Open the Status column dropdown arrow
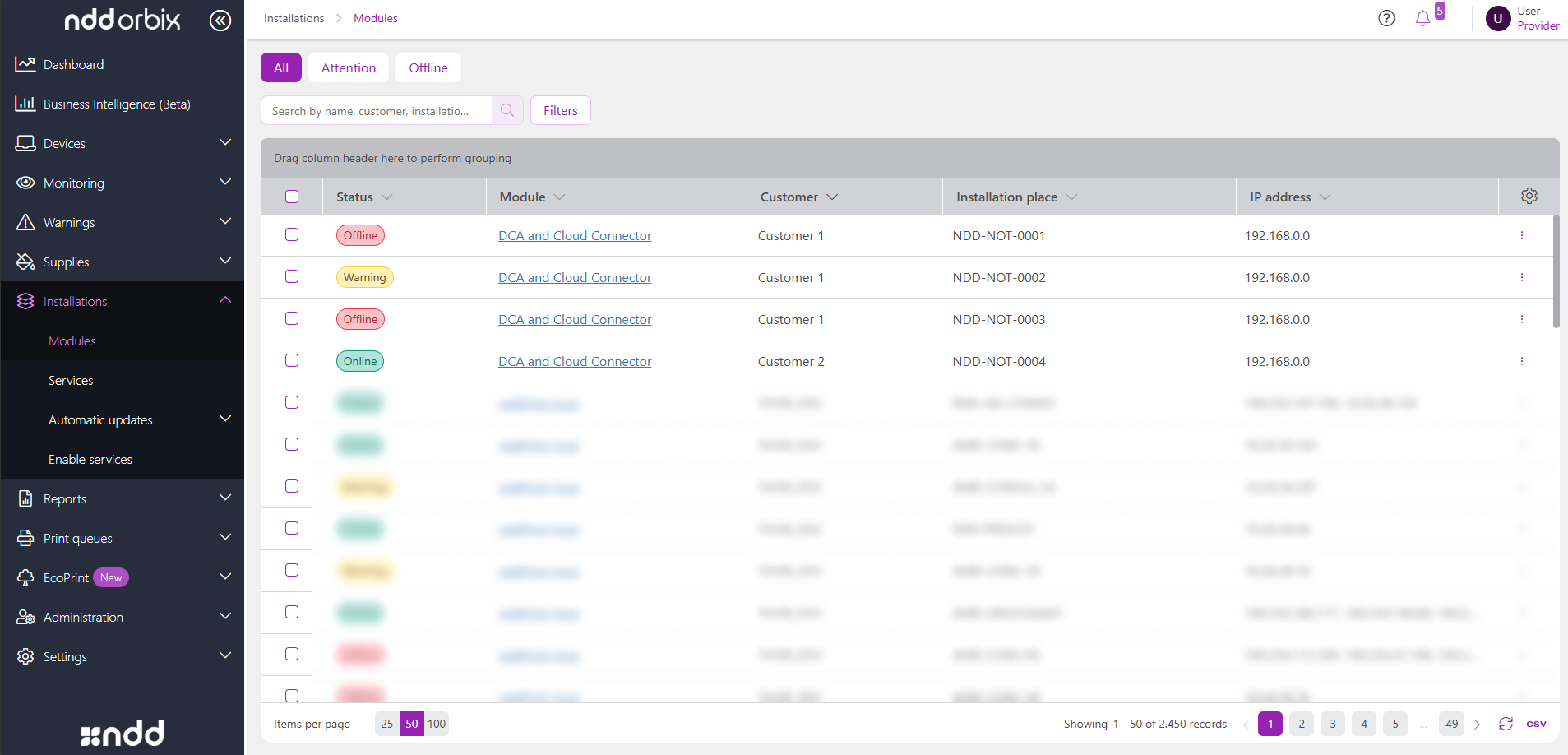Screen dimensions: 1568x755 coord(386,197)
